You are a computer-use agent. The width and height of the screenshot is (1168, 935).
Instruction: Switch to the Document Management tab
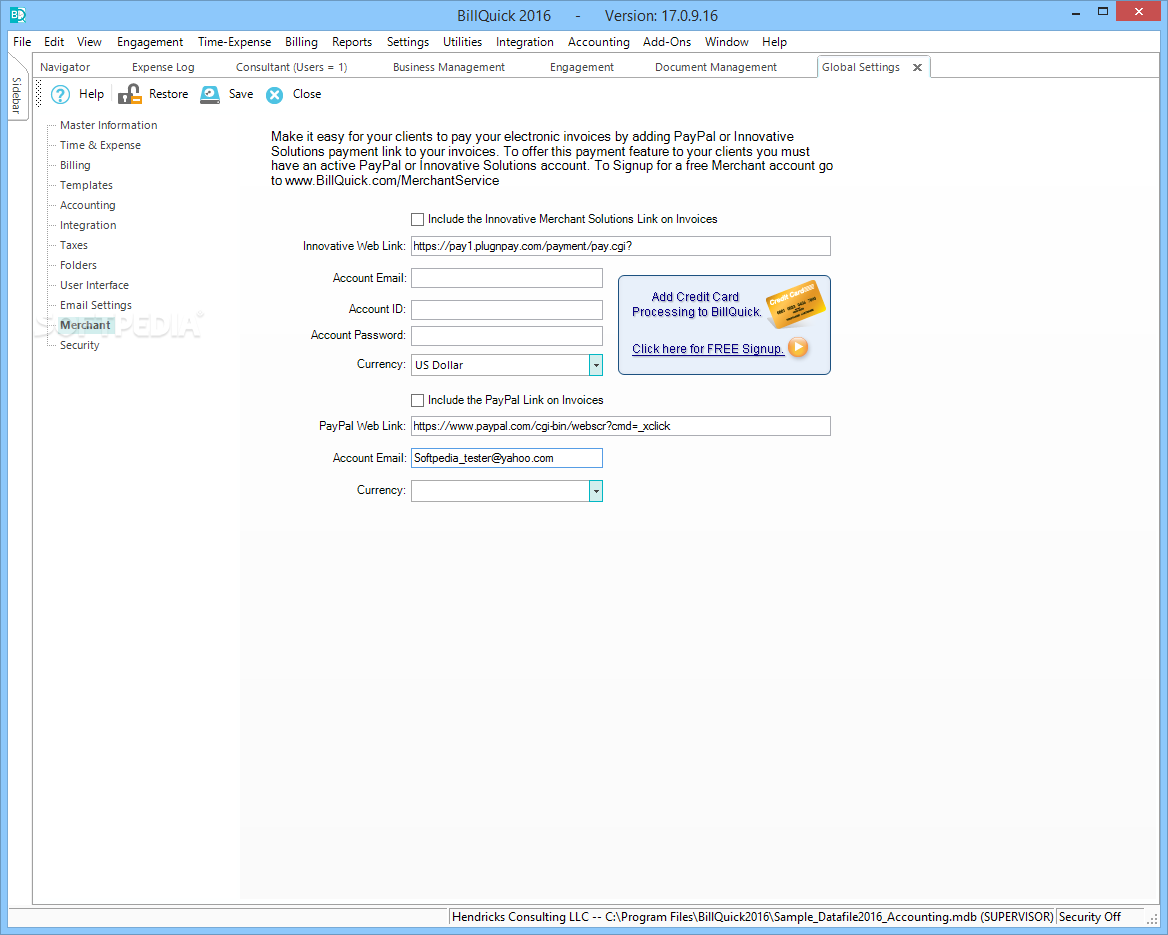pyautogui.click(x=716, y=67)
